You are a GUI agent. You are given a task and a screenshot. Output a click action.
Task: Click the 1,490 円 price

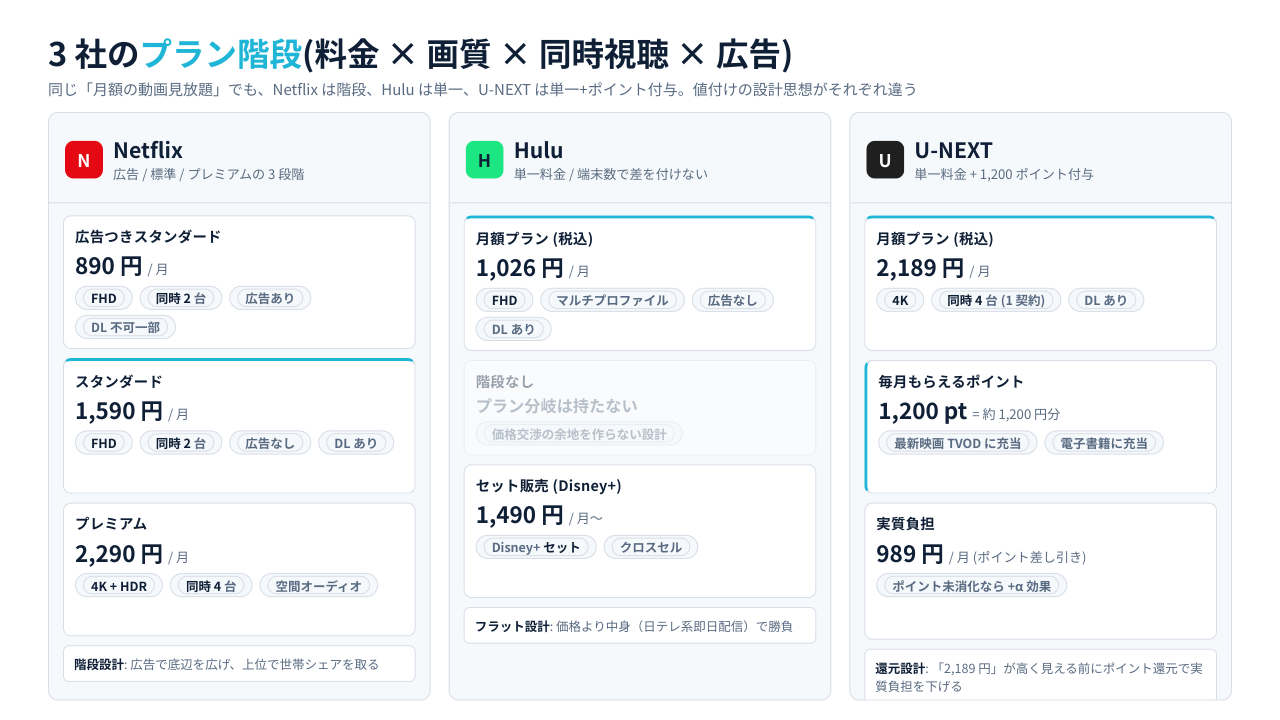tap(520, 515)
